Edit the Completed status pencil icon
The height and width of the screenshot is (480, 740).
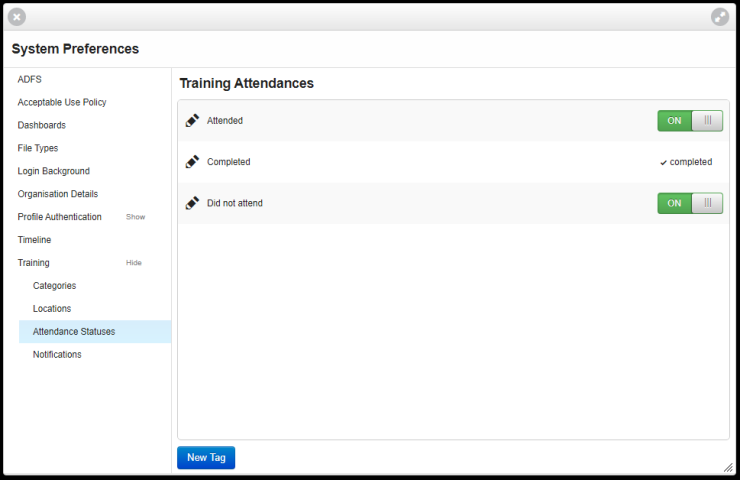[x=192, y=162]
